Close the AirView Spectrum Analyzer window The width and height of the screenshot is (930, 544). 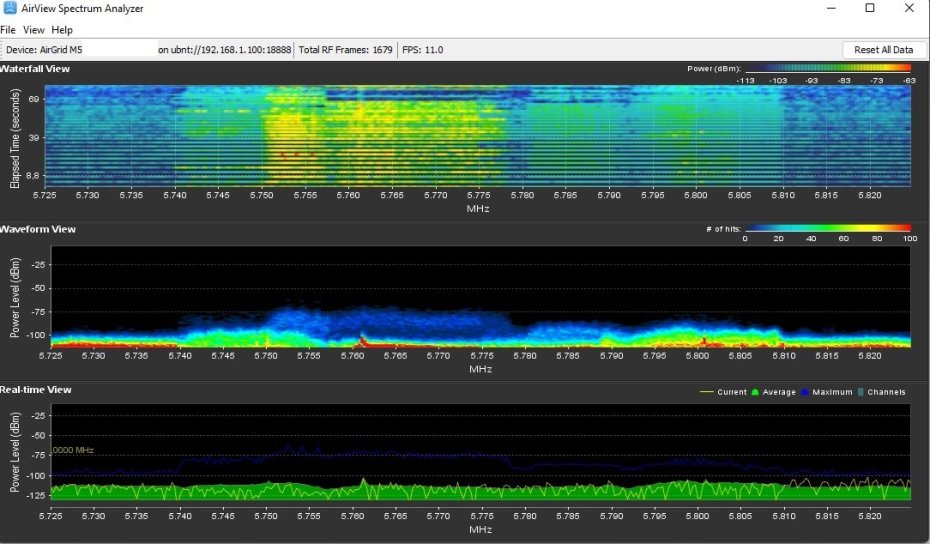point(908,9)
